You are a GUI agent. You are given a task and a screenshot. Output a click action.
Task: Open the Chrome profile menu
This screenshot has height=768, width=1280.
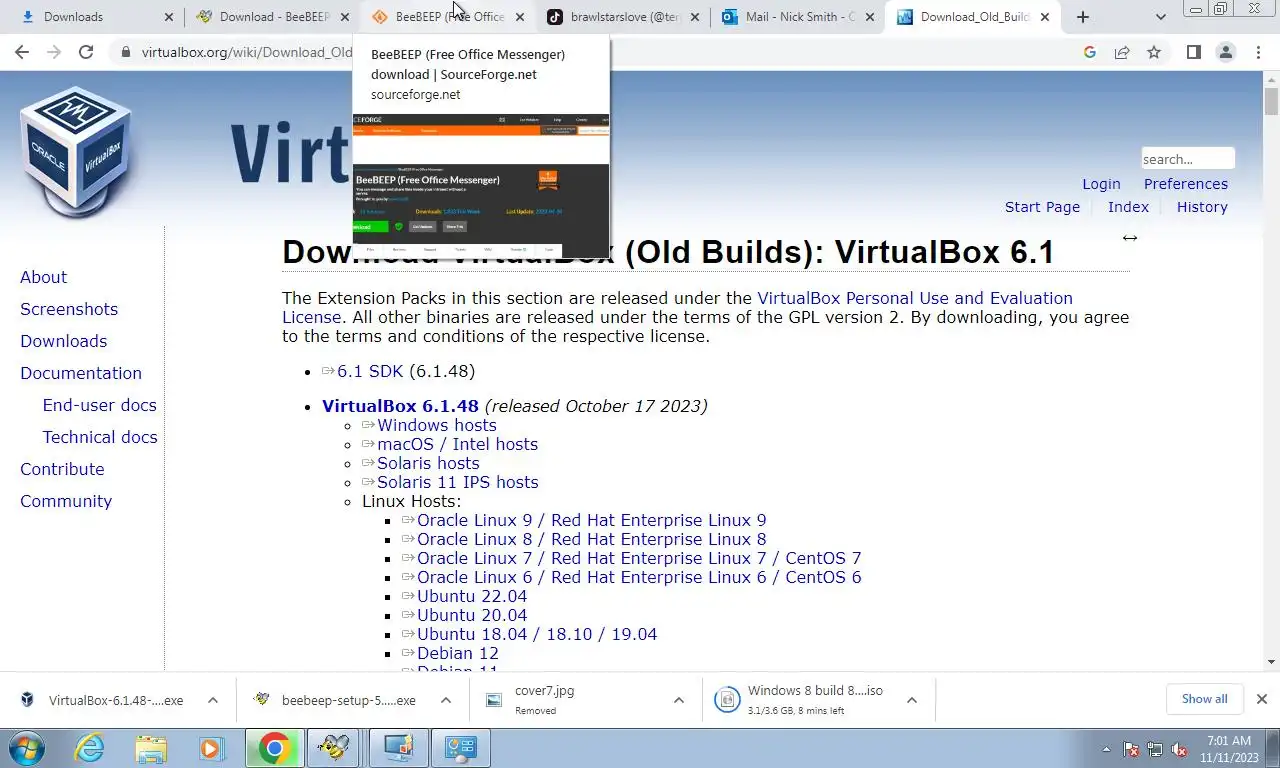pos(1225,52)
